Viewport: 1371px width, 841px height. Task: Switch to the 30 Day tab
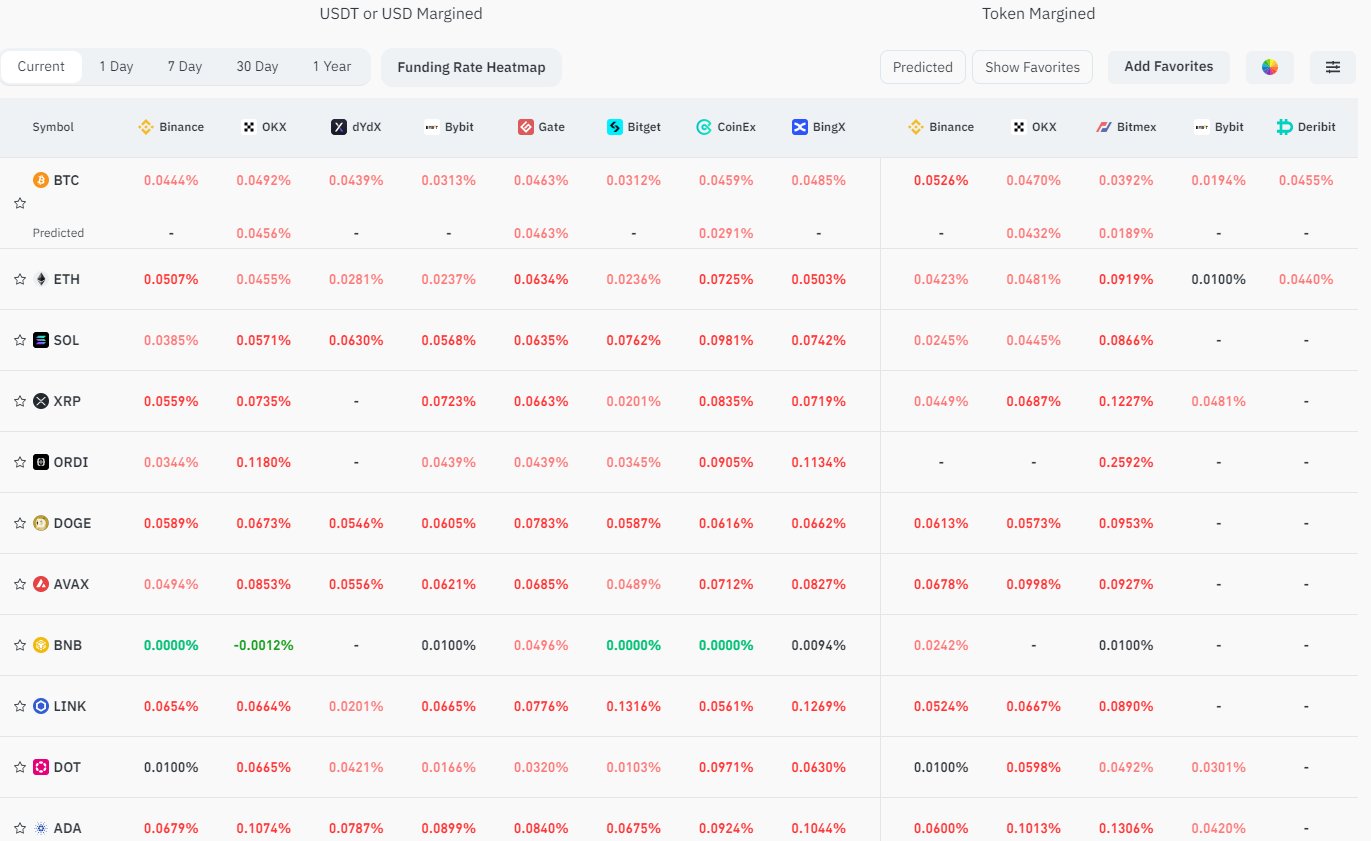click(x=257, y=66)
